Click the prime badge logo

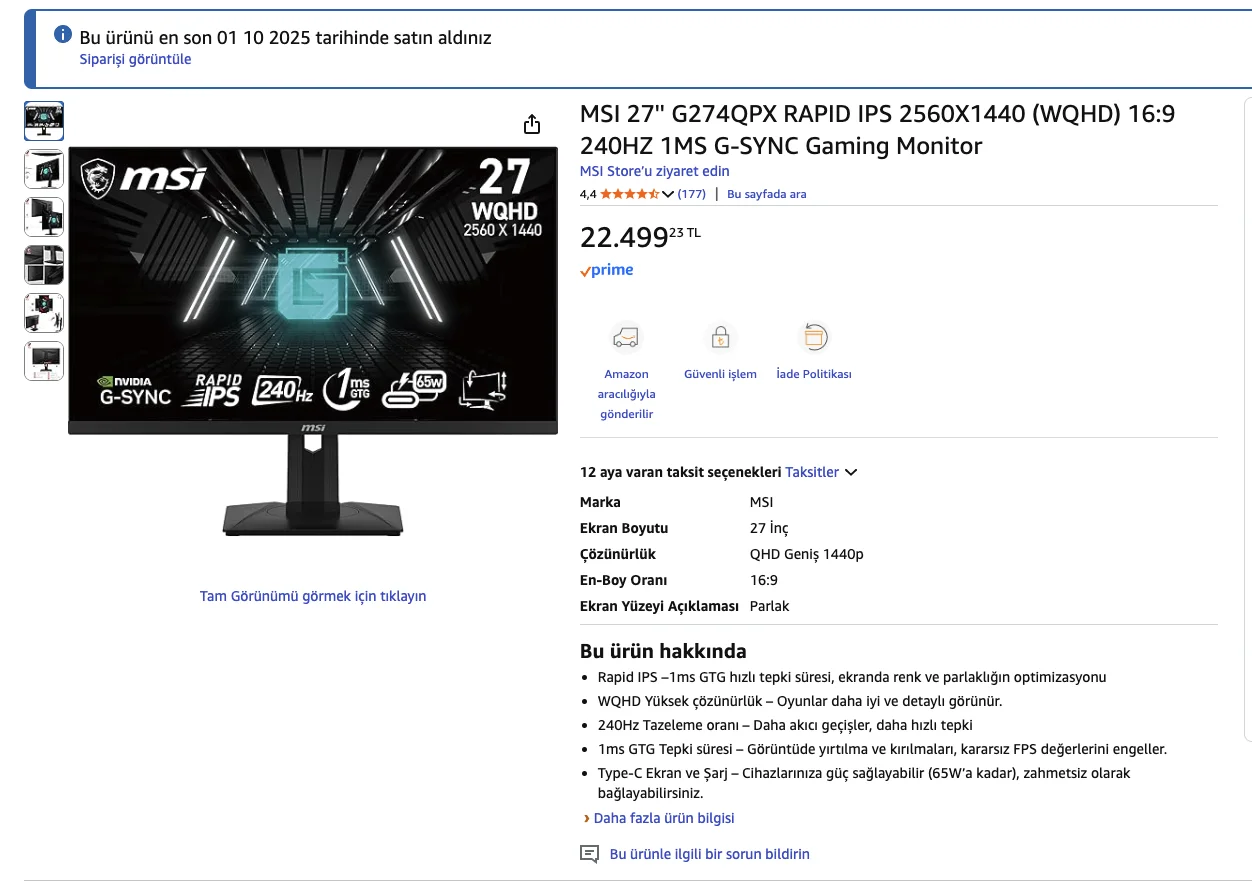click(x=606, y=270)
